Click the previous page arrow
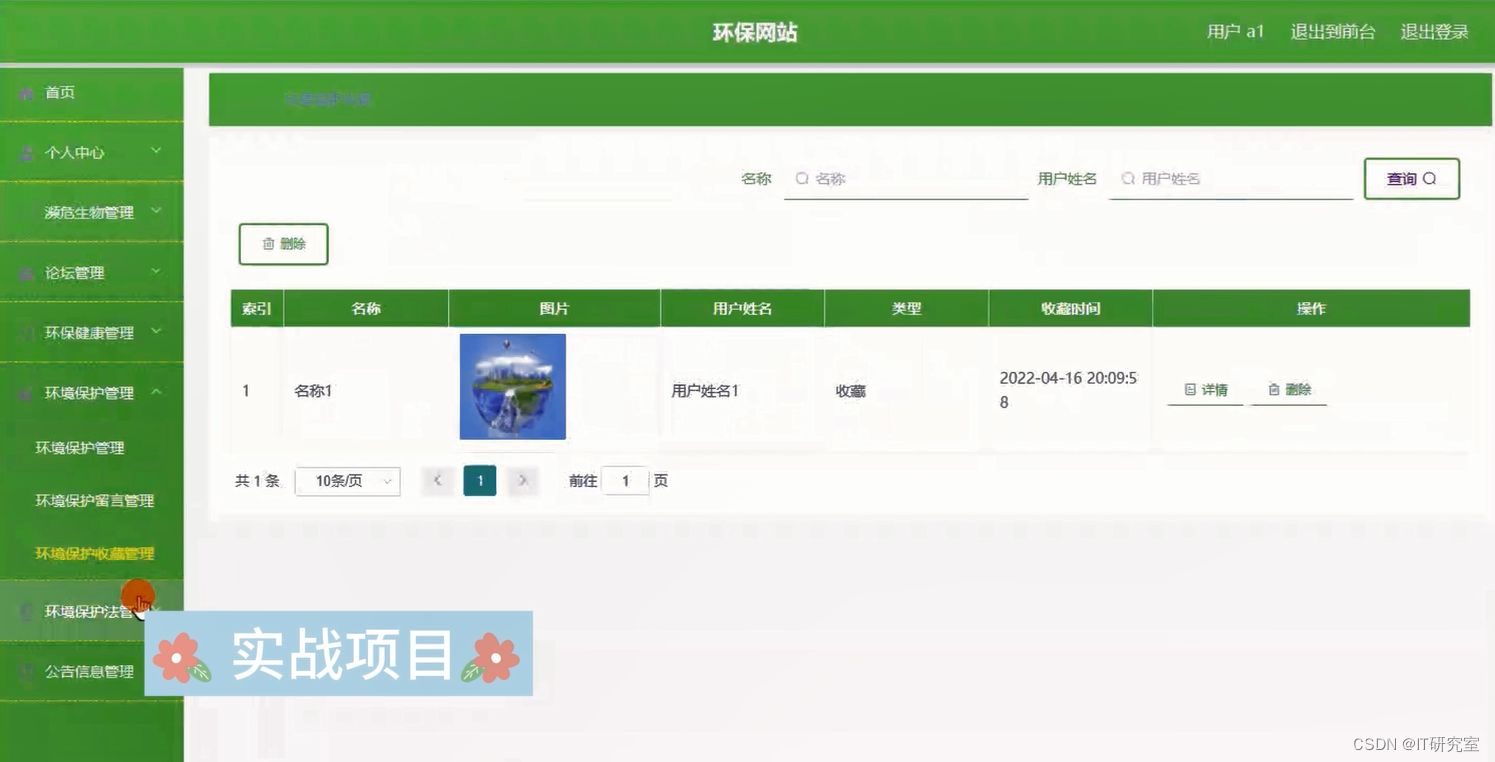This screenshot has height=762, width=1495. [437, 481]
